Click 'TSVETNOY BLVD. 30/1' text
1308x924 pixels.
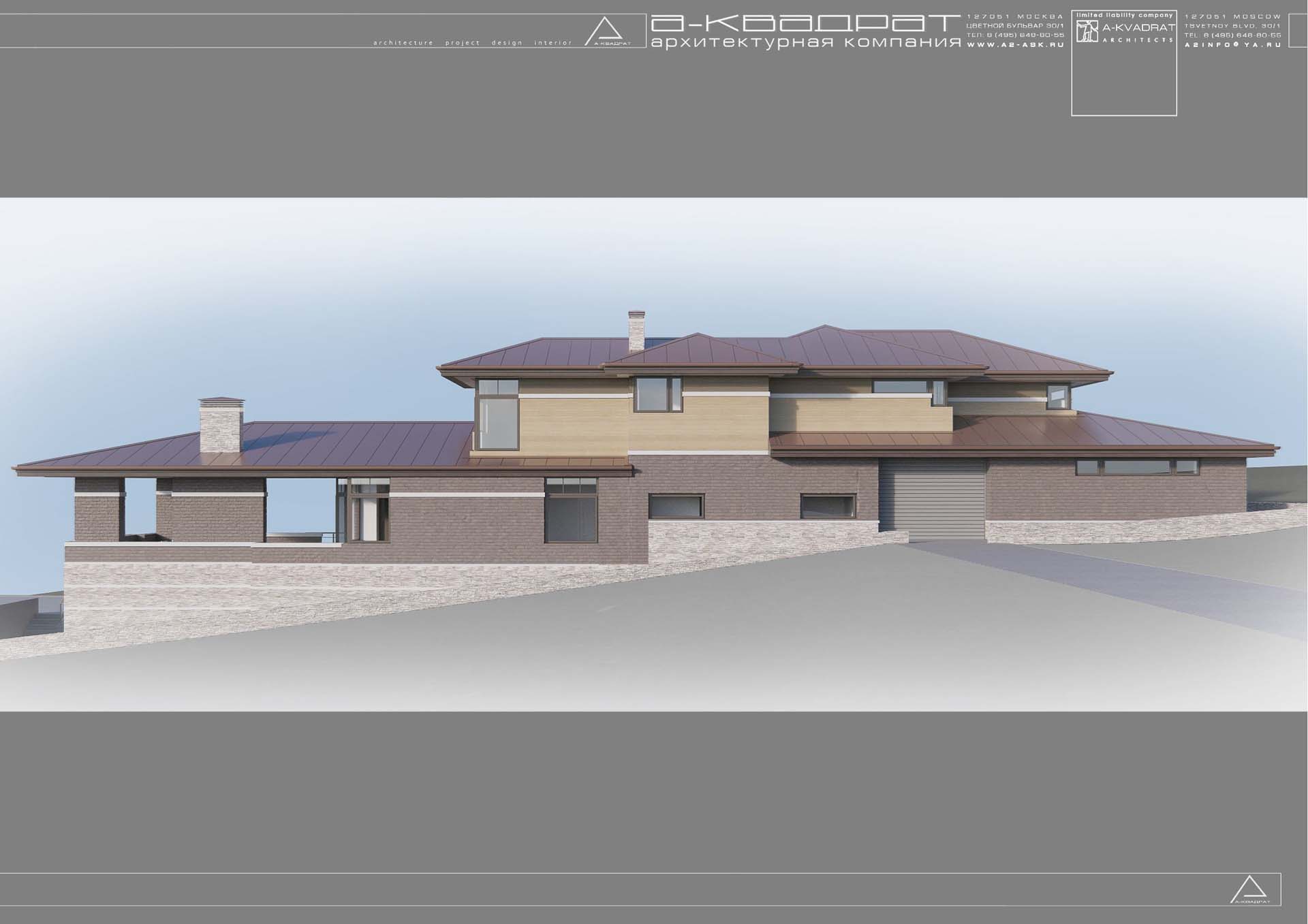(1232, 26)
